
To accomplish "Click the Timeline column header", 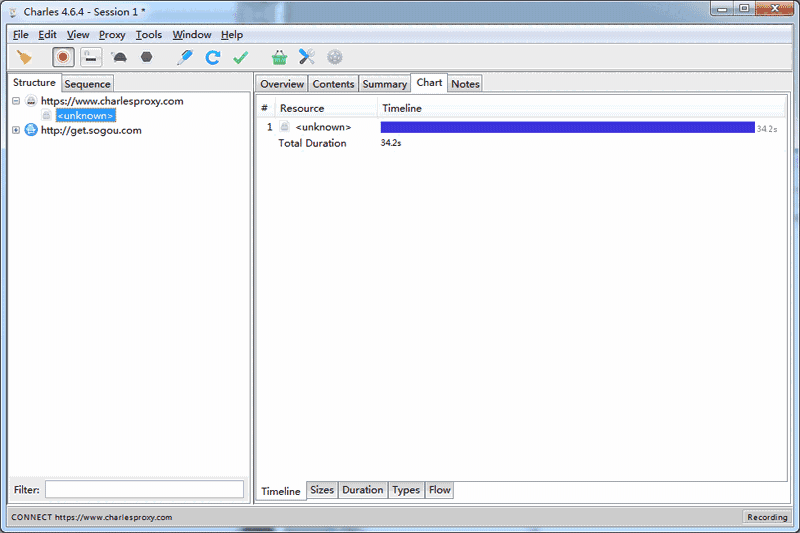I will (x=581, y=108).
